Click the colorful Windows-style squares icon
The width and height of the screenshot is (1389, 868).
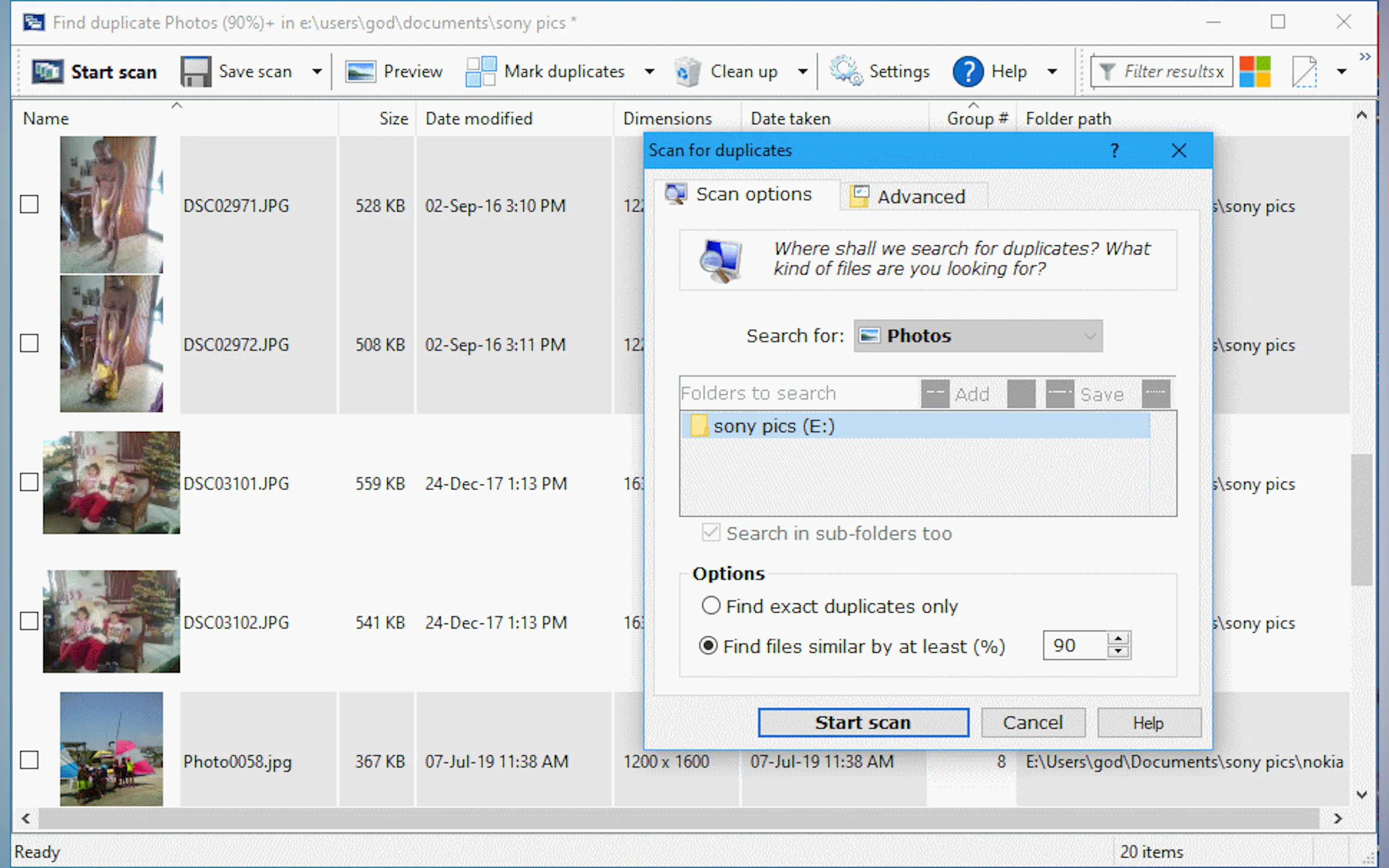click(x=1254, y=72)
